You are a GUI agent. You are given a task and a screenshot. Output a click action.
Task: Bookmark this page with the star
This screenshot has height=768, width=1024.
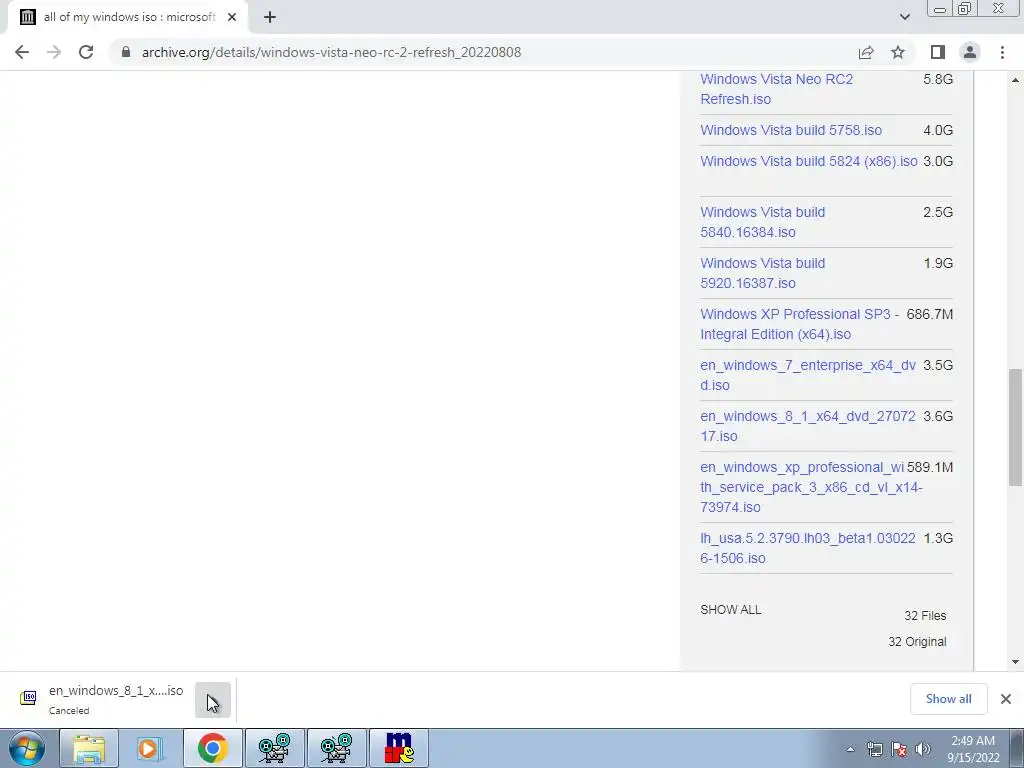[x=898, y=52]
